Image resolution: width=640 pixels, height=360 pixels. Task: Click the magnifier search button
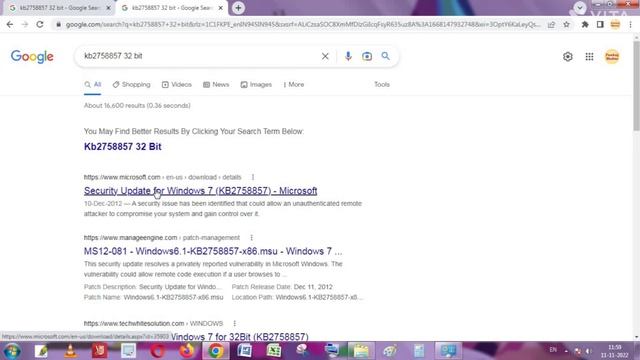385,56
